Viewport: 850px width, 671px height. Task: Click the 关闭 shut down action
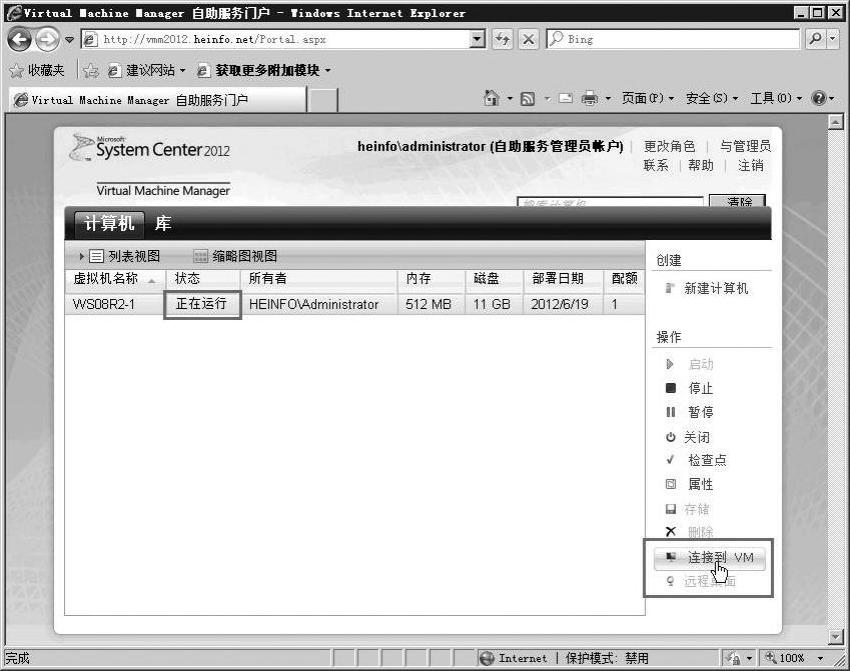[687, 437]
